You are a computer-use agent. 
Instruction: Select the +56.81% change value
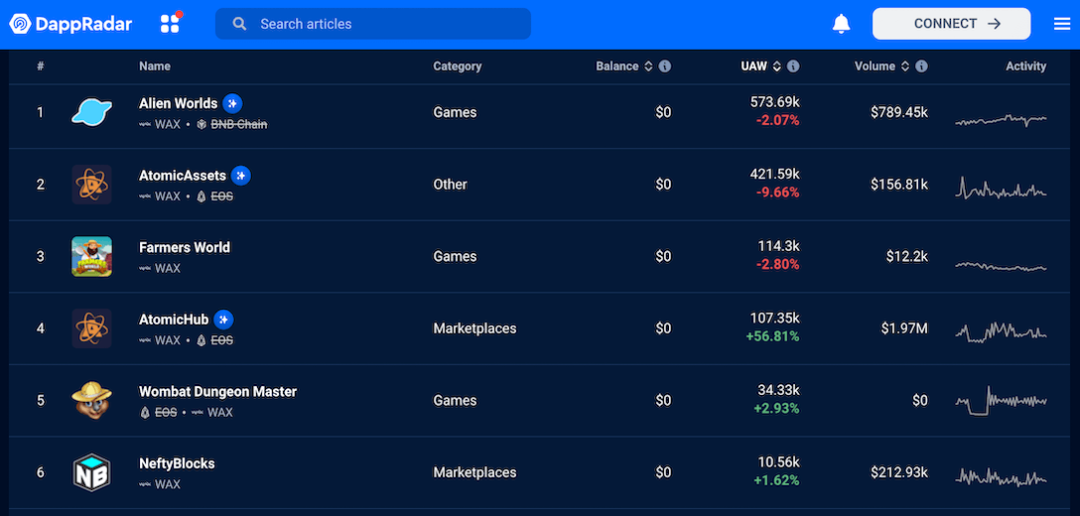pyautogui.click(x=775, y=336)
